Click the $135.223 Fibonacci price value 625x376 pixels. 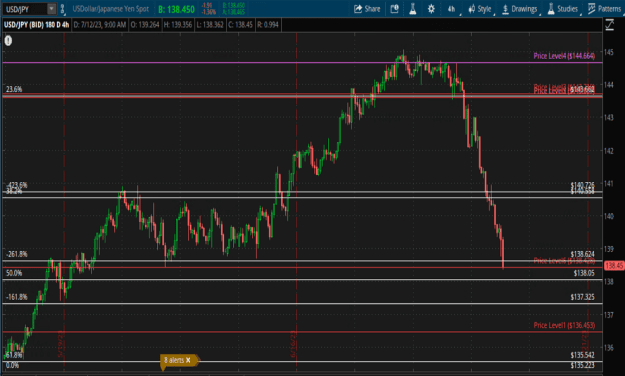[x=582, y=365]
